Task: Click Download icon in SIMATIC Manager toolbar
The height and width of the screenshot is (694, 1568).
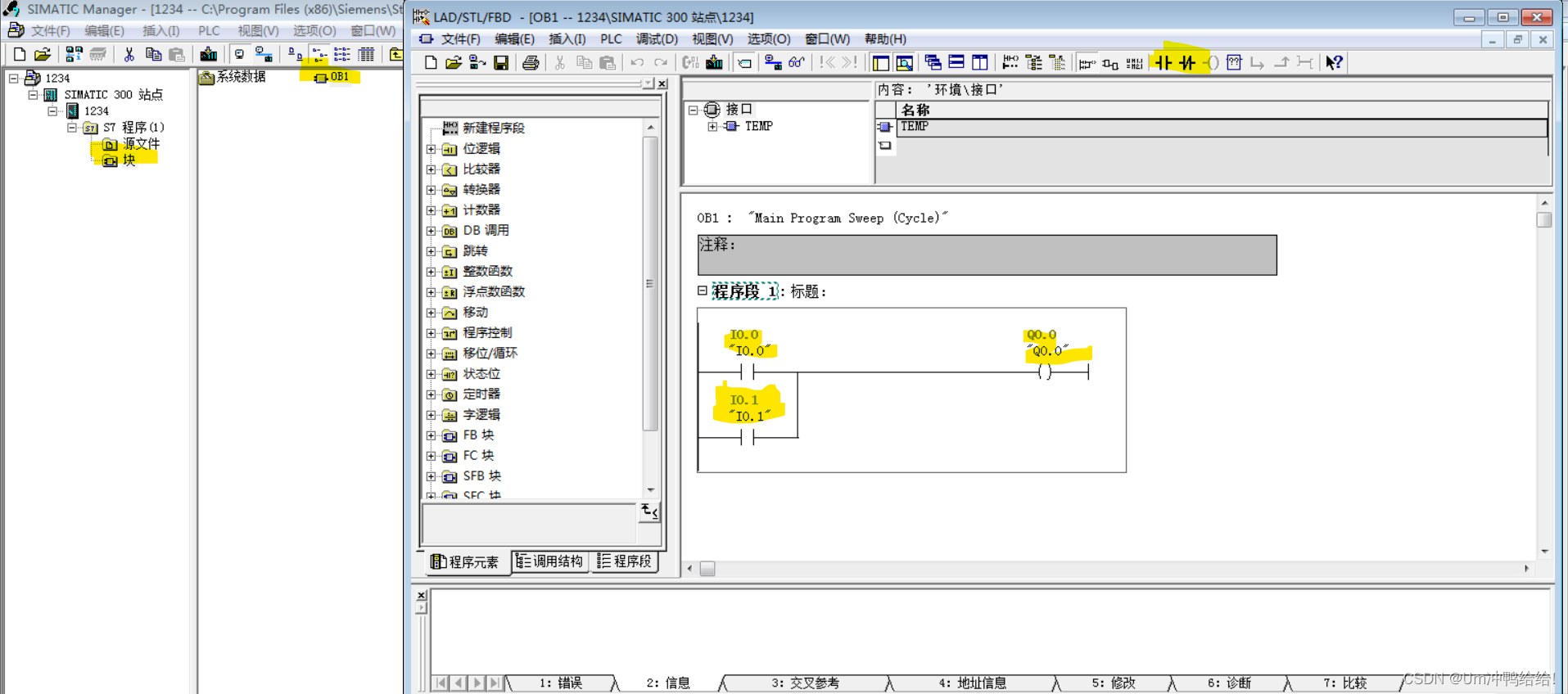Action: click(x=209, y=55)
